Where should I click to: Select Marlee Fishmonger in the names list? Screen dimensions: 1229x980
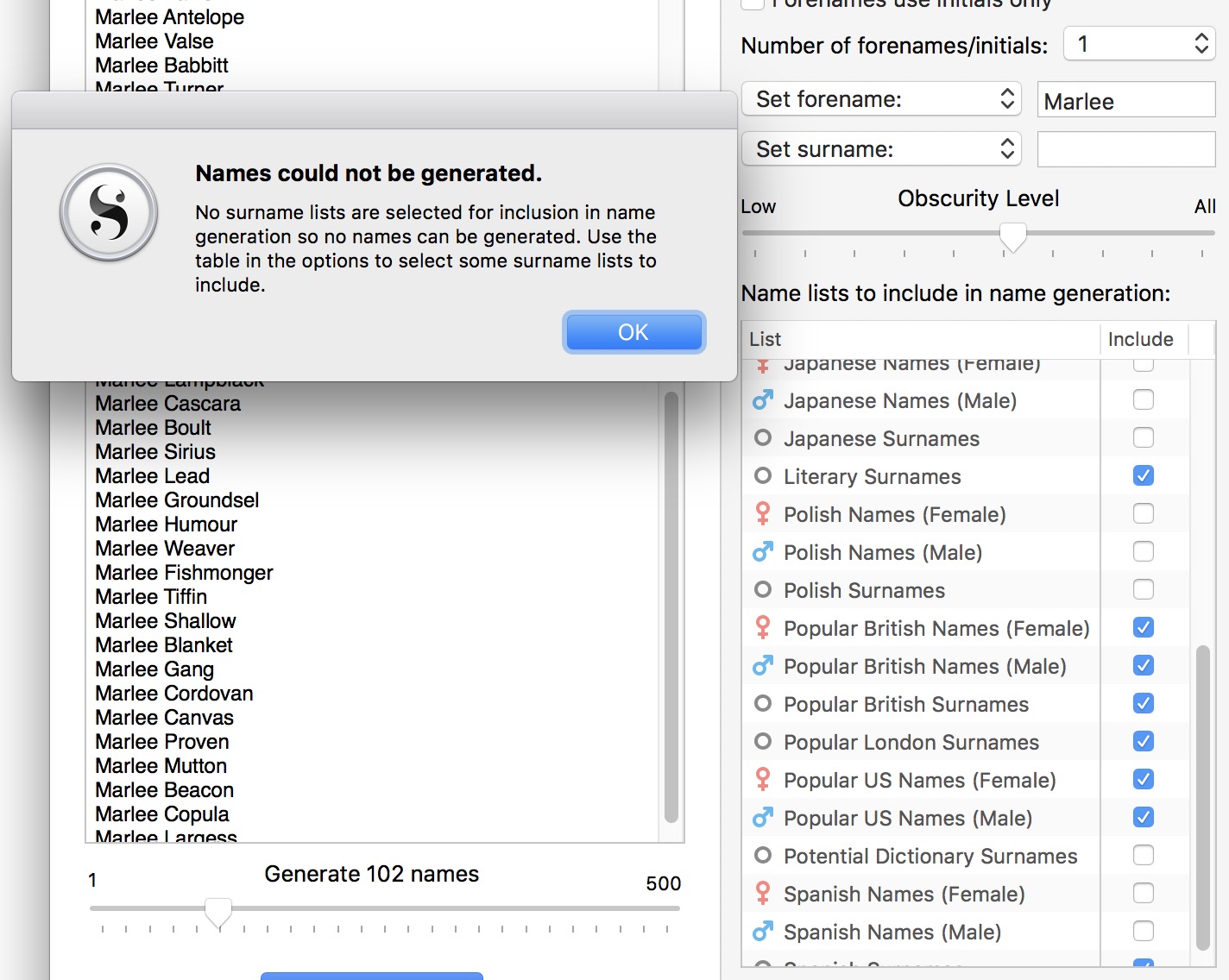(184, 573)
